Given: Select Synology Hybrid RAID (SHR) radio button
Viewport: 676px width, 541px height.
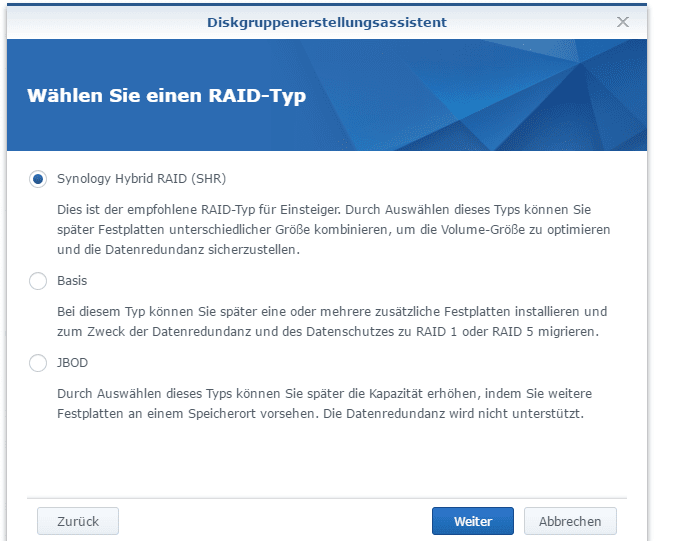Looking at the screenshot, I should (x=38, y=179).
